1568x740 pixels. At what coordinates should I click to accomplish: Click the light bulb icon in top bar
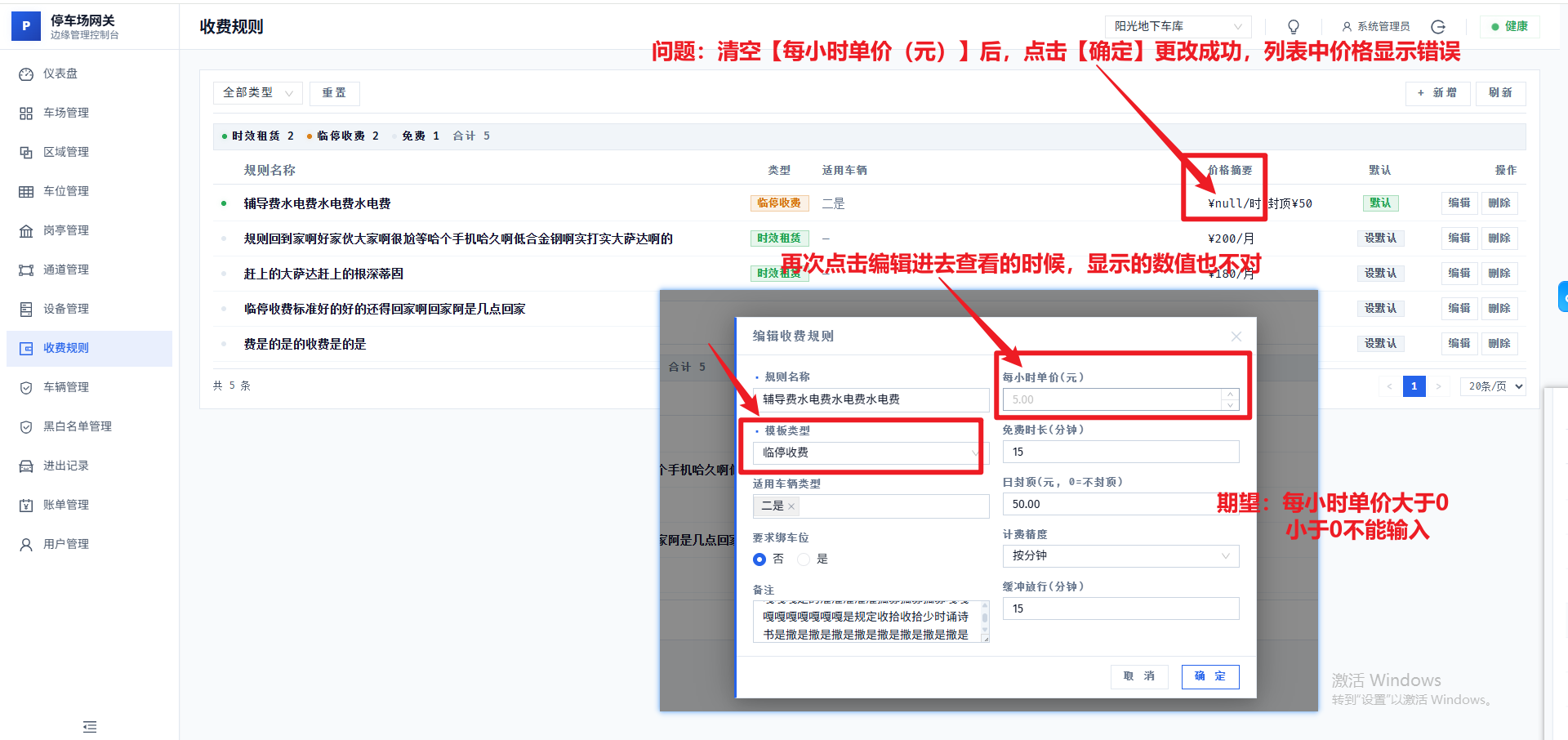click(1293, 26)
